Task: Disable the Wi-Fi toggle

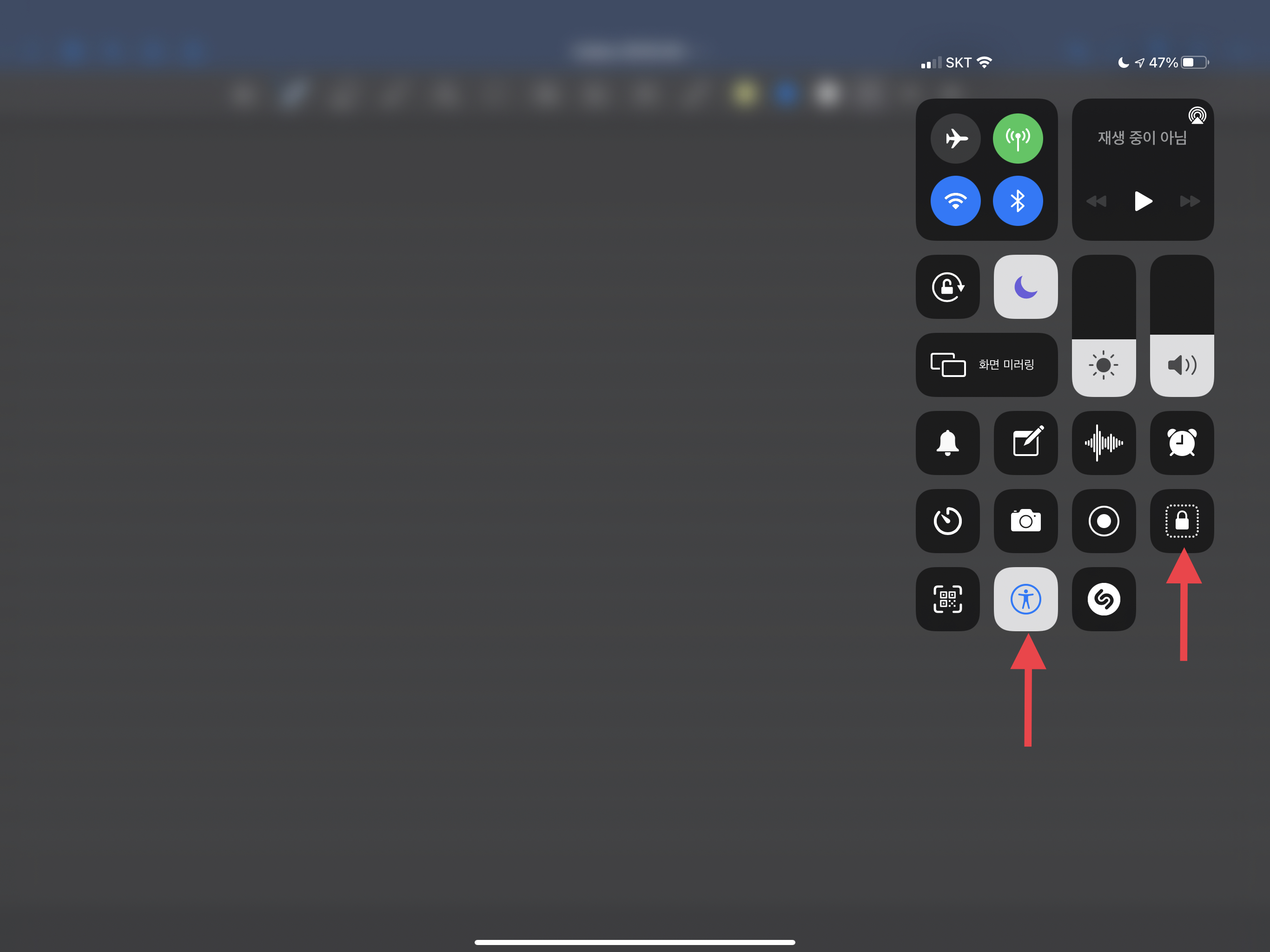Action: (955, 201)
